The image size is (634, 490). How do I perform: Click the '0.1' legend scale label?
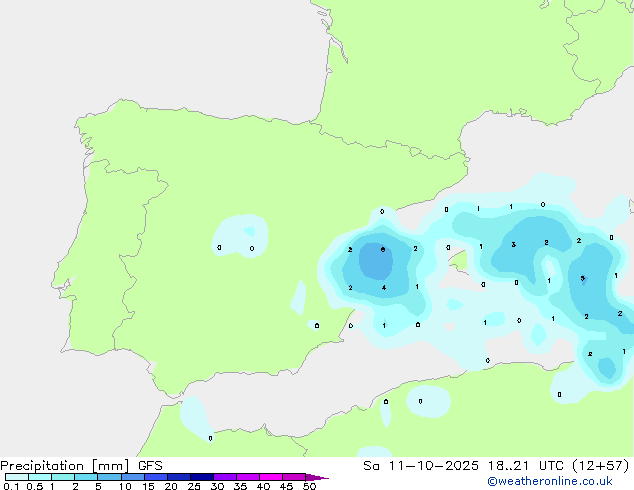pyautogui.click(x=11, y=486)
